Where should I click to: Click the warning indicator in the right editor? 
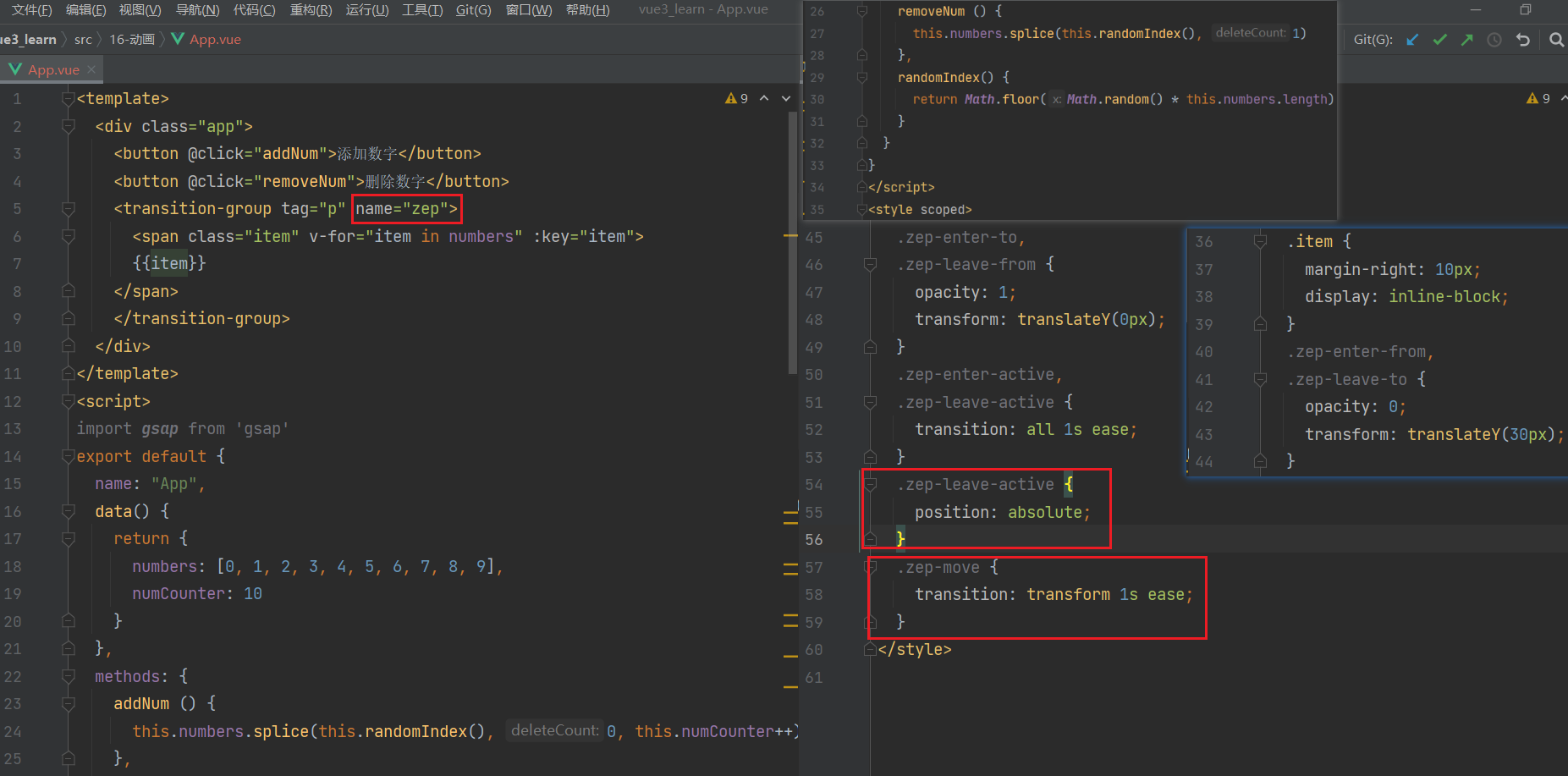coord(1538,98)
